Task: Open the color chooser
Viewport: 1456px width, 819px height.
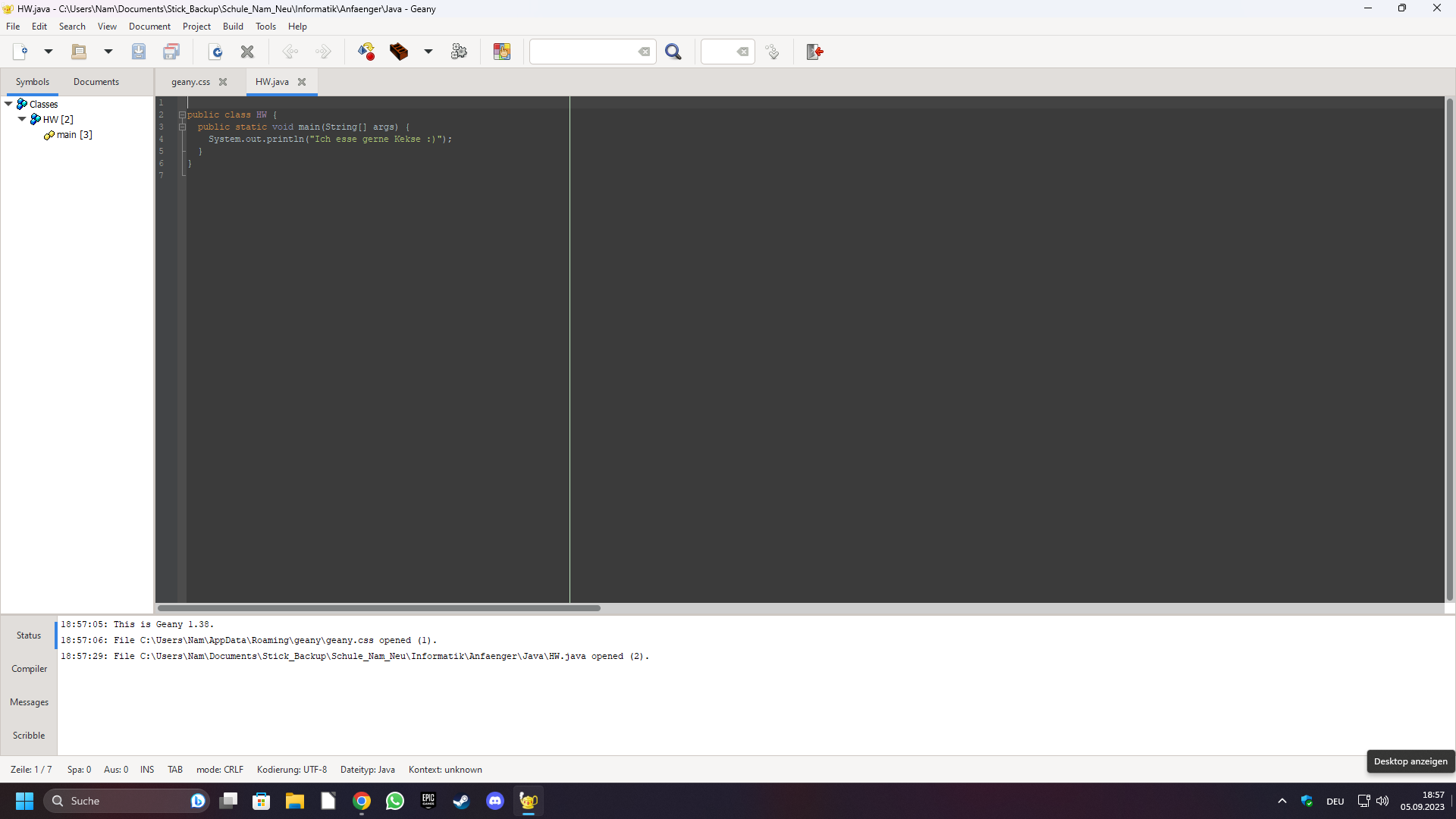Action: pyautogui.click(x=502, y=52)
